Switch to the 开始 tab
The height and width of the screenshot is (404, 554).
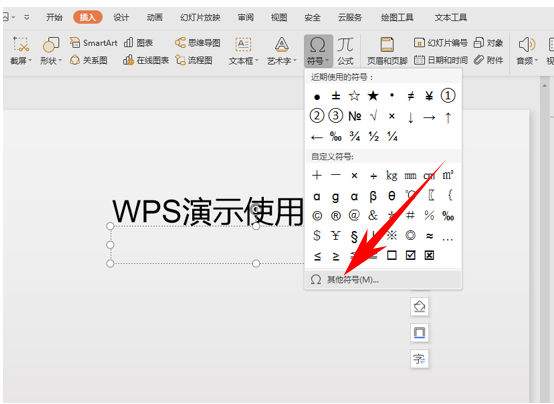click(54, 17)
